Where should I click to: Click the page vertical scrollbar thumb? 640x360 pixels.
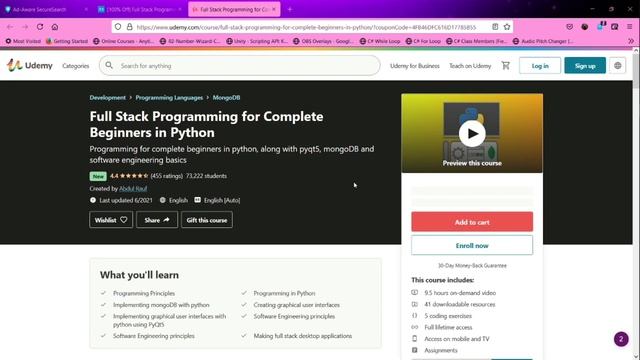(x=636, y=70)
